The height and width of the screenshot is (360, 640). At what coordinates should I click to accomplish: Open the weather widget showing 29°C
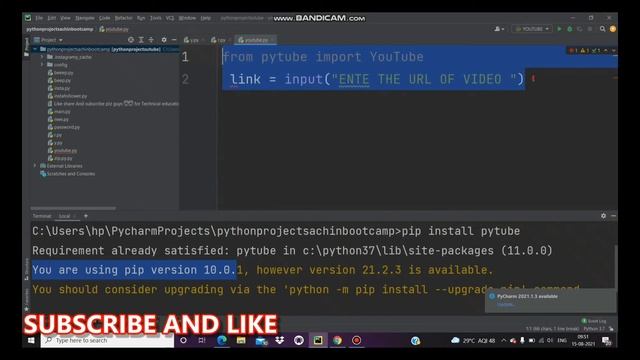tap(473, 340)
